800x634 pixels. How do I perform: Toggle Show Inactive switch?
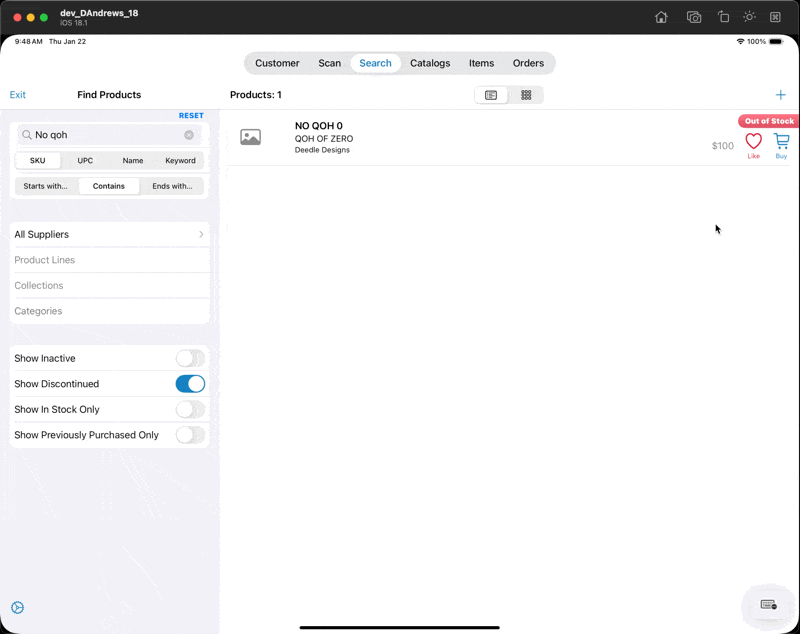pyautogui.click(x=190, y=359)
